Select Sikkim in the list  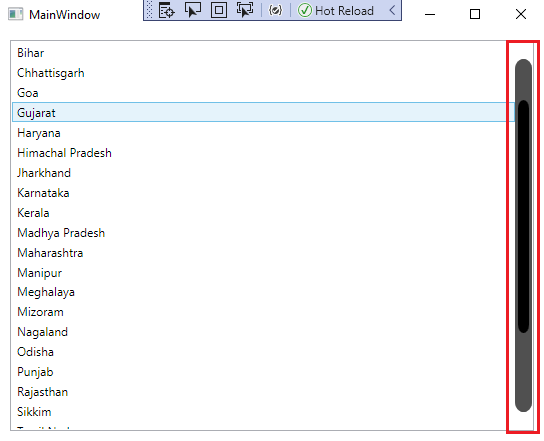pos(263,412)
